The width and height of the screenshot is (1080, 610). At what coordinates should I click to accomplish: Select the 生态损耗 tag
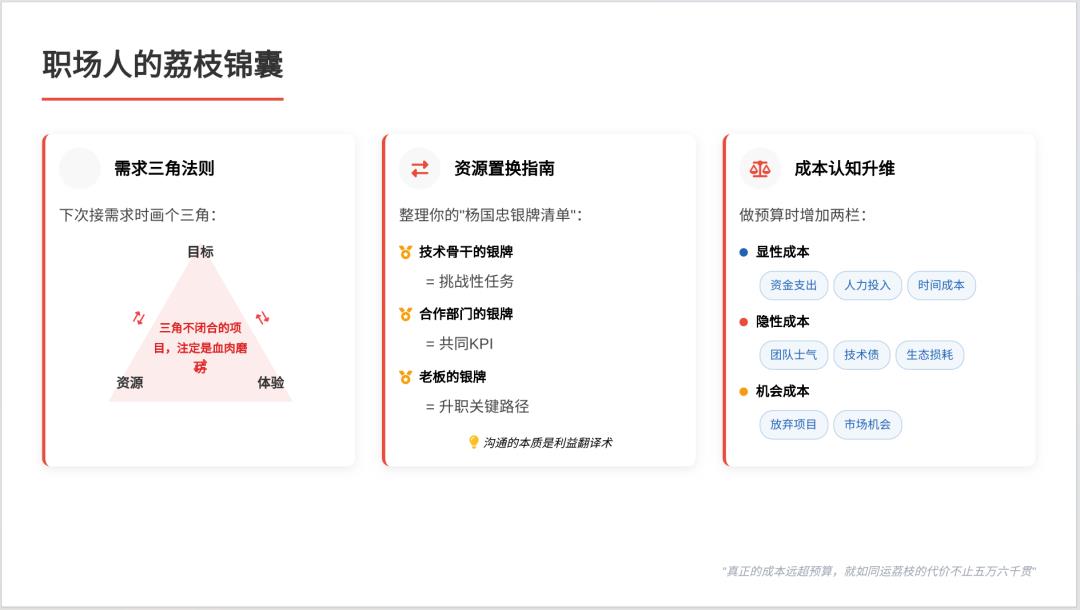[929, 355]
